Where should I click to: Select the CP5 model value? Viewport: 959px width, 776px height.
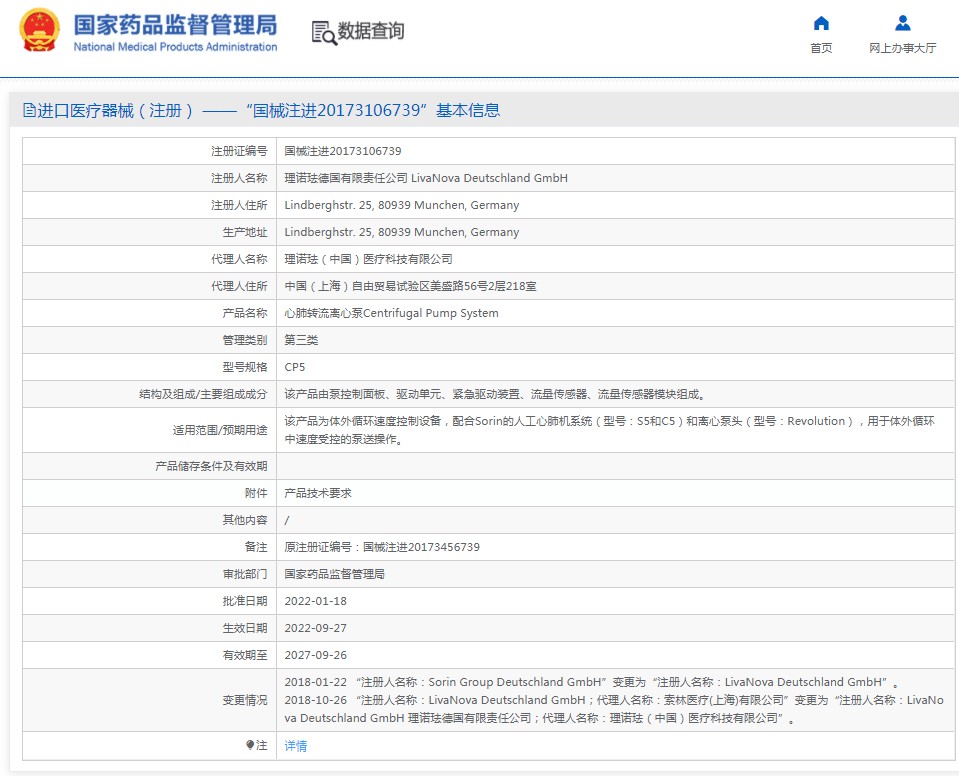click(295, 367)
